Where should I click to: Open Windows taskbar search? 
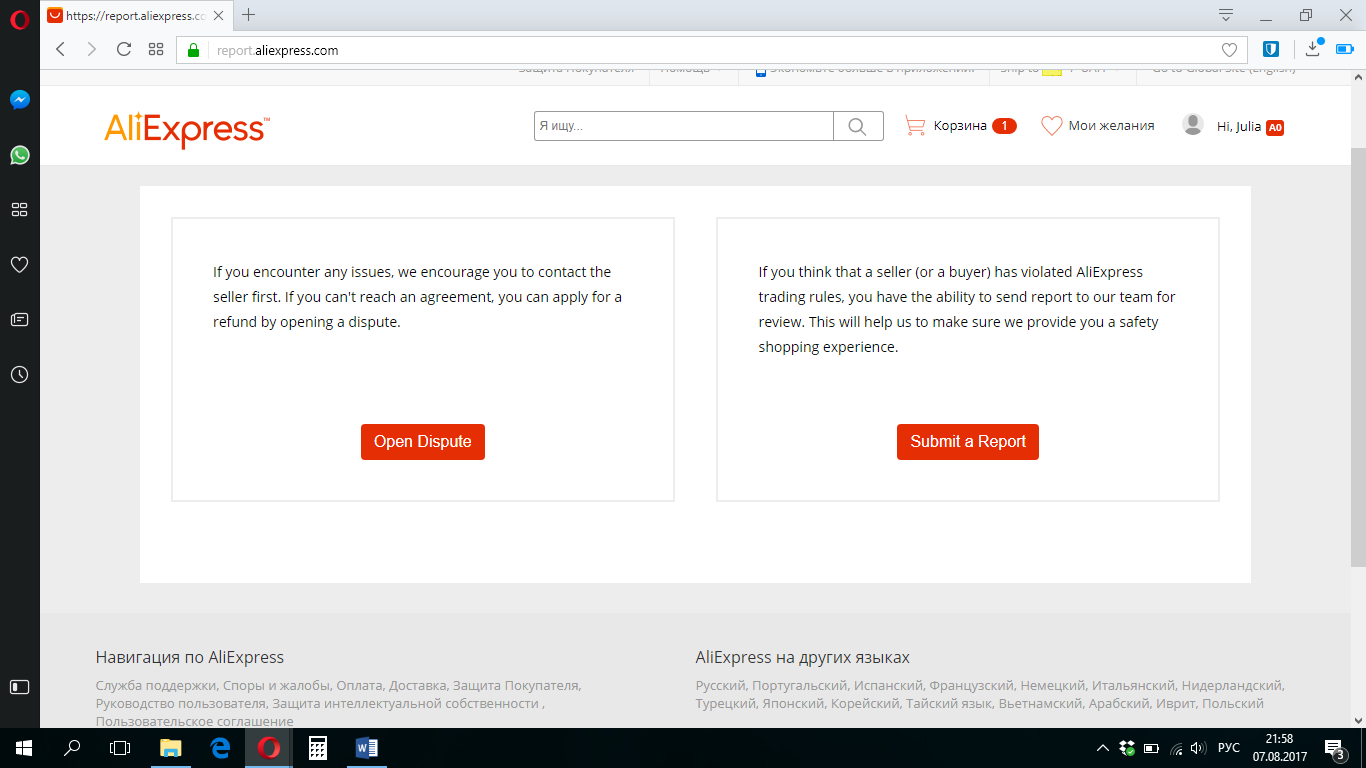[x=72, y=748]
